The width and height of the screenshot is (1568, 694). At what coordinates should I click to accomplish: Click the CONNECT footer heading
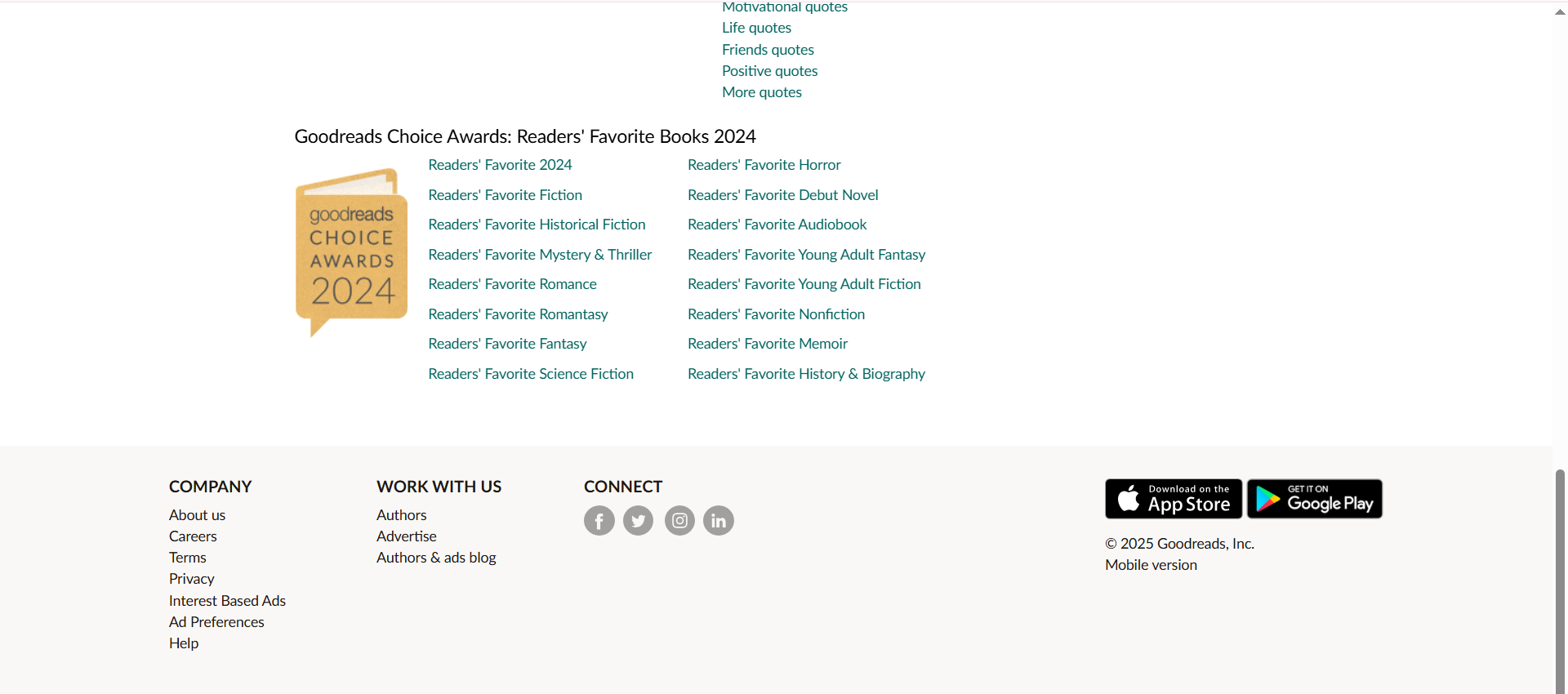click(x=623, y=487)
